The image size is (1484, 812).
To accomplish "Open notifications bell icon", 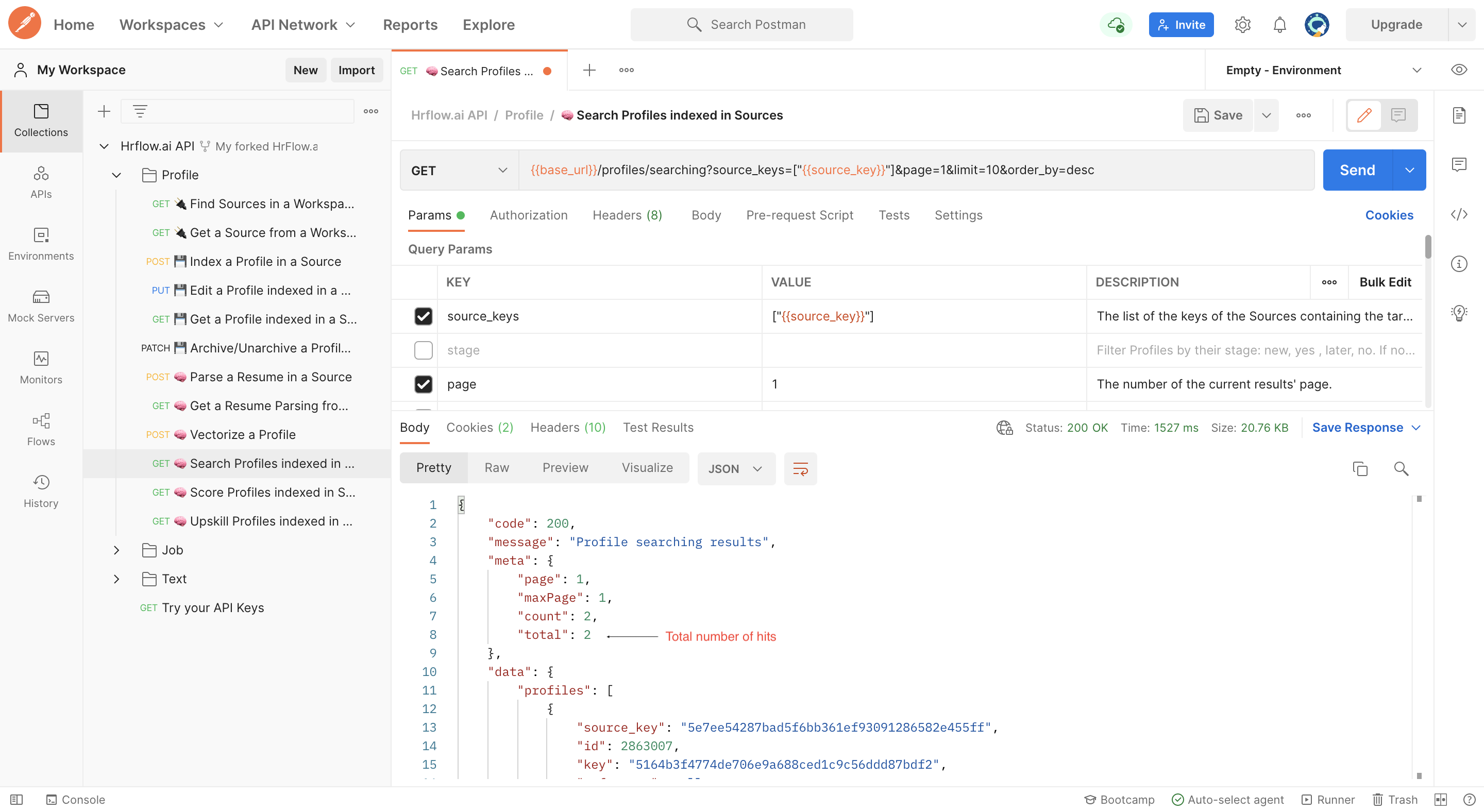I will [1279, 24].
